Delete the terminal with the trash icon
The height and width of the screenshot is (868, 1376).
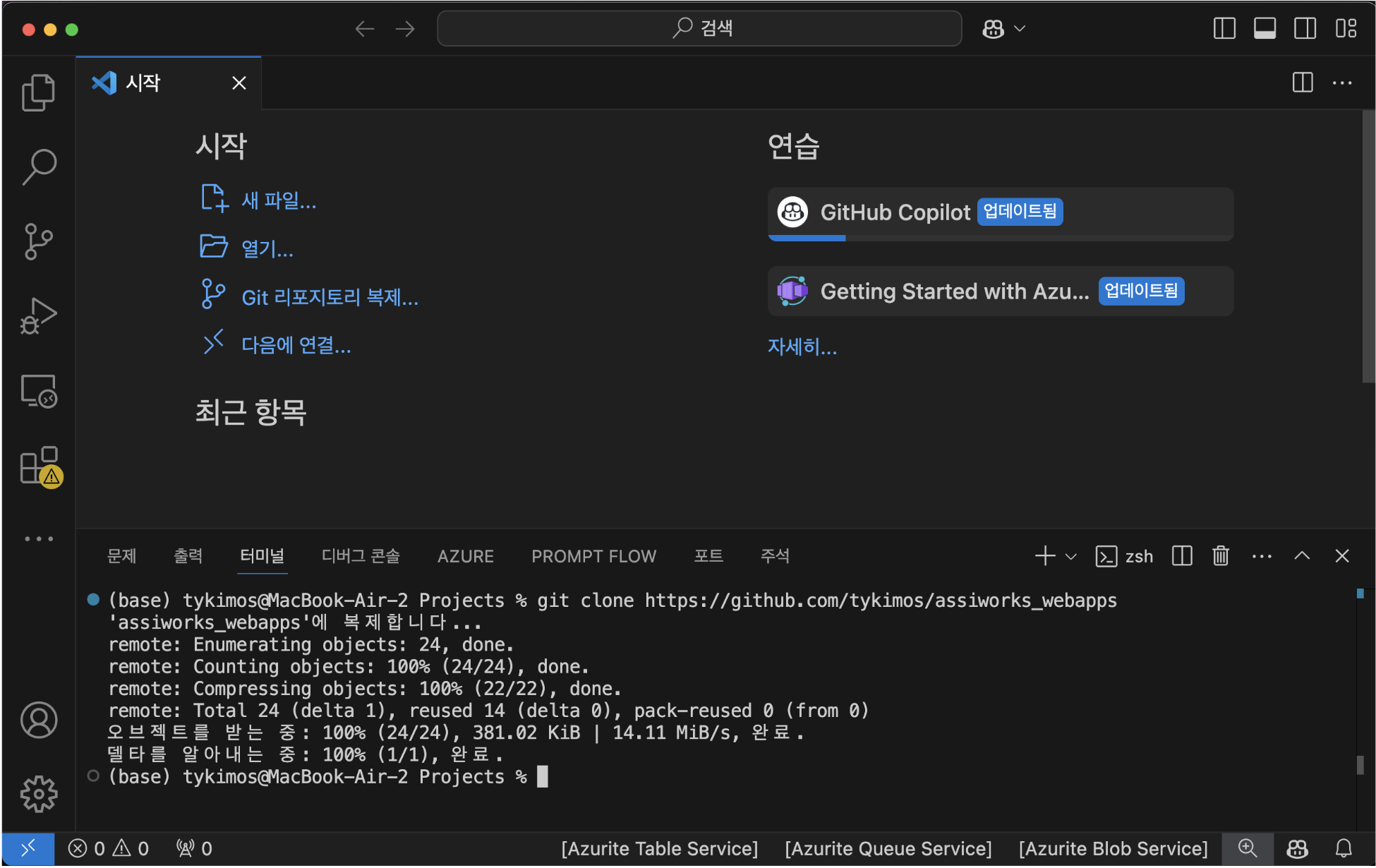pyautogui.click(x=1220, y=556)
